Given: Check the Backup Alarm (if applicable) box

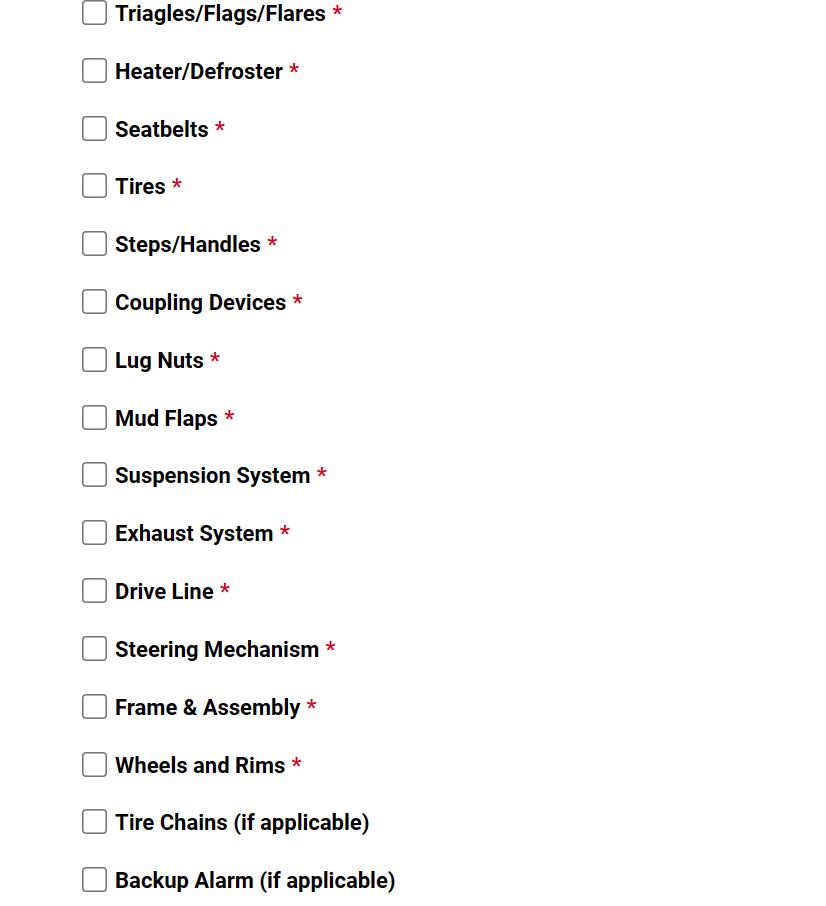Looking at the screenshot, I should click(94, 879).
